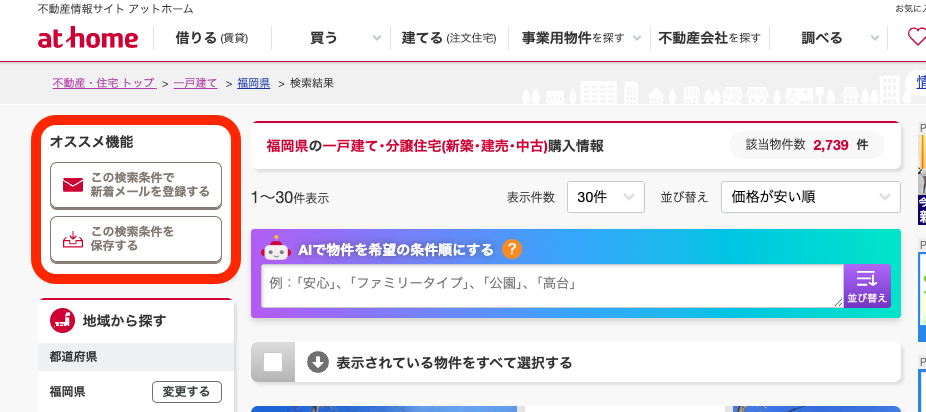
Task: Open the 借りる (賃貸) menu
Action: point(211,39)
